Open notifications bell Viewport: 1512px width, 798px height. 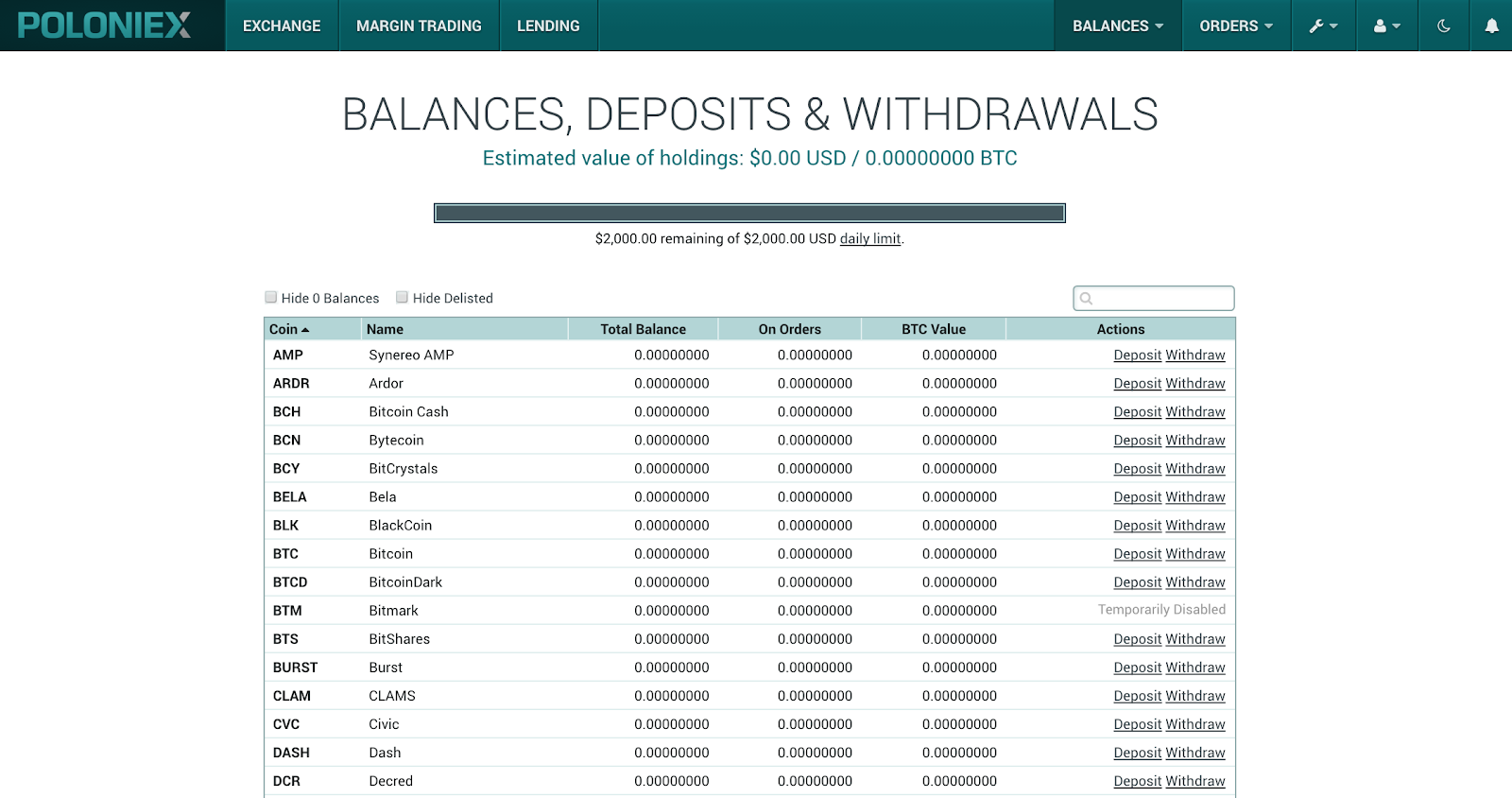[1491, 26]
